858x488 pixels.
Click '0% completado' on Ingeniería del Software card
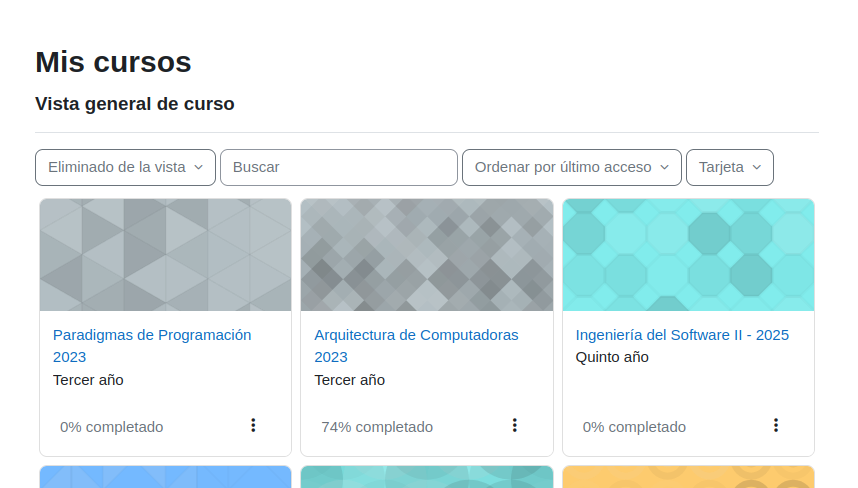(x=634, y=427)
